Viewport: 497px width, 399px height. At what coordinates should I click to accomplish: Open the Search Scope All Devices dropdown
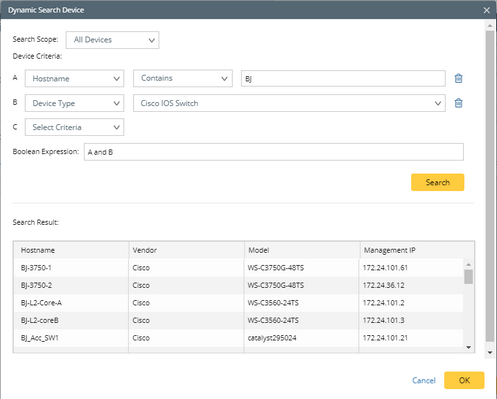pos(112,40)
